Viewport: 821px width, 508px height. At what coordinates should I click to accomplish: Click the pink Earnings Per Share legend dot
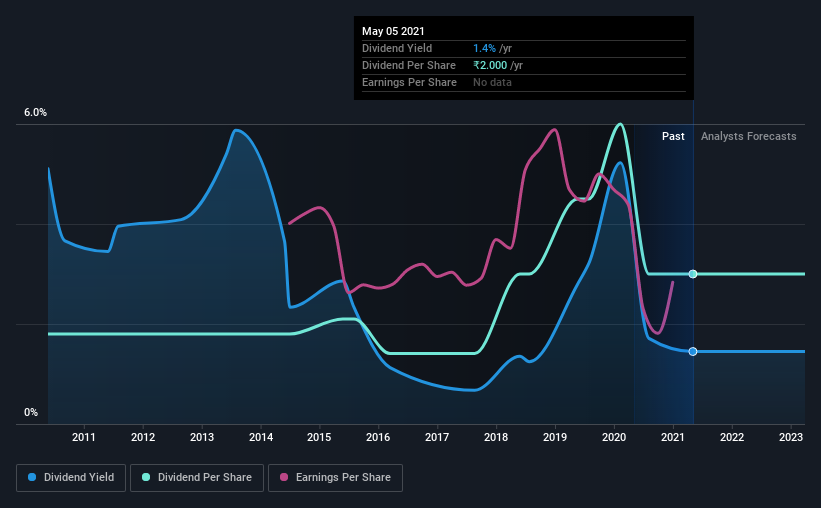[x=284, y=477]
